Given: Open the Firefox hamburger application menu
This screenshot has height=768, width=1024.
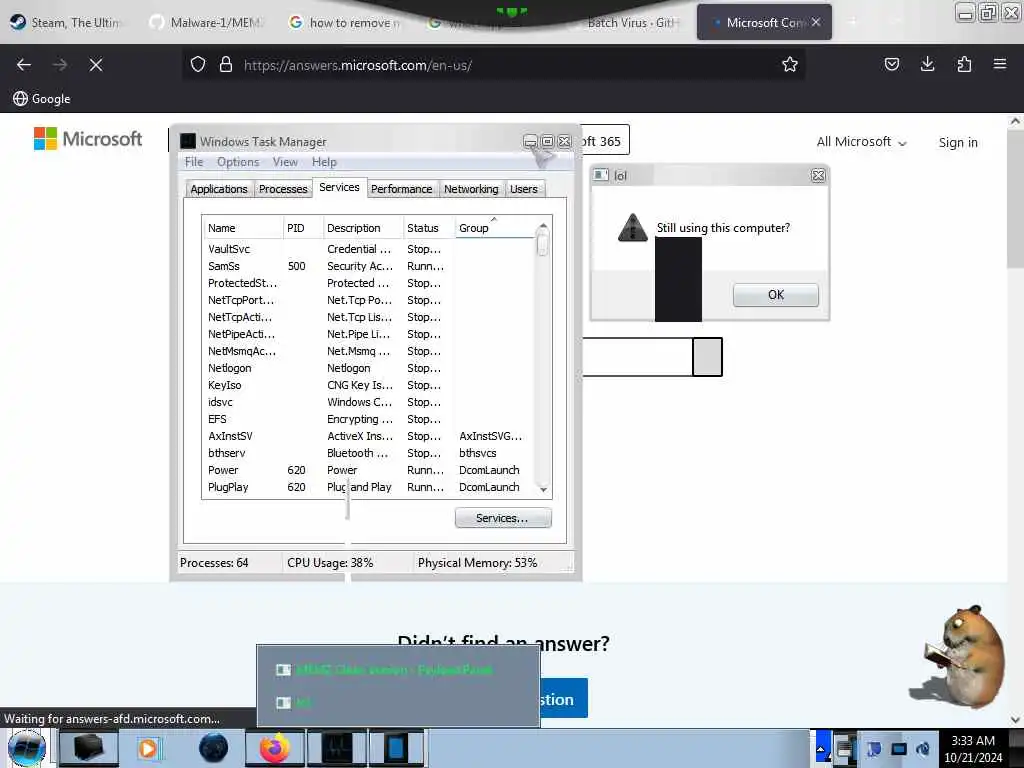Looking at the screenshot, I should (1000, 64).
